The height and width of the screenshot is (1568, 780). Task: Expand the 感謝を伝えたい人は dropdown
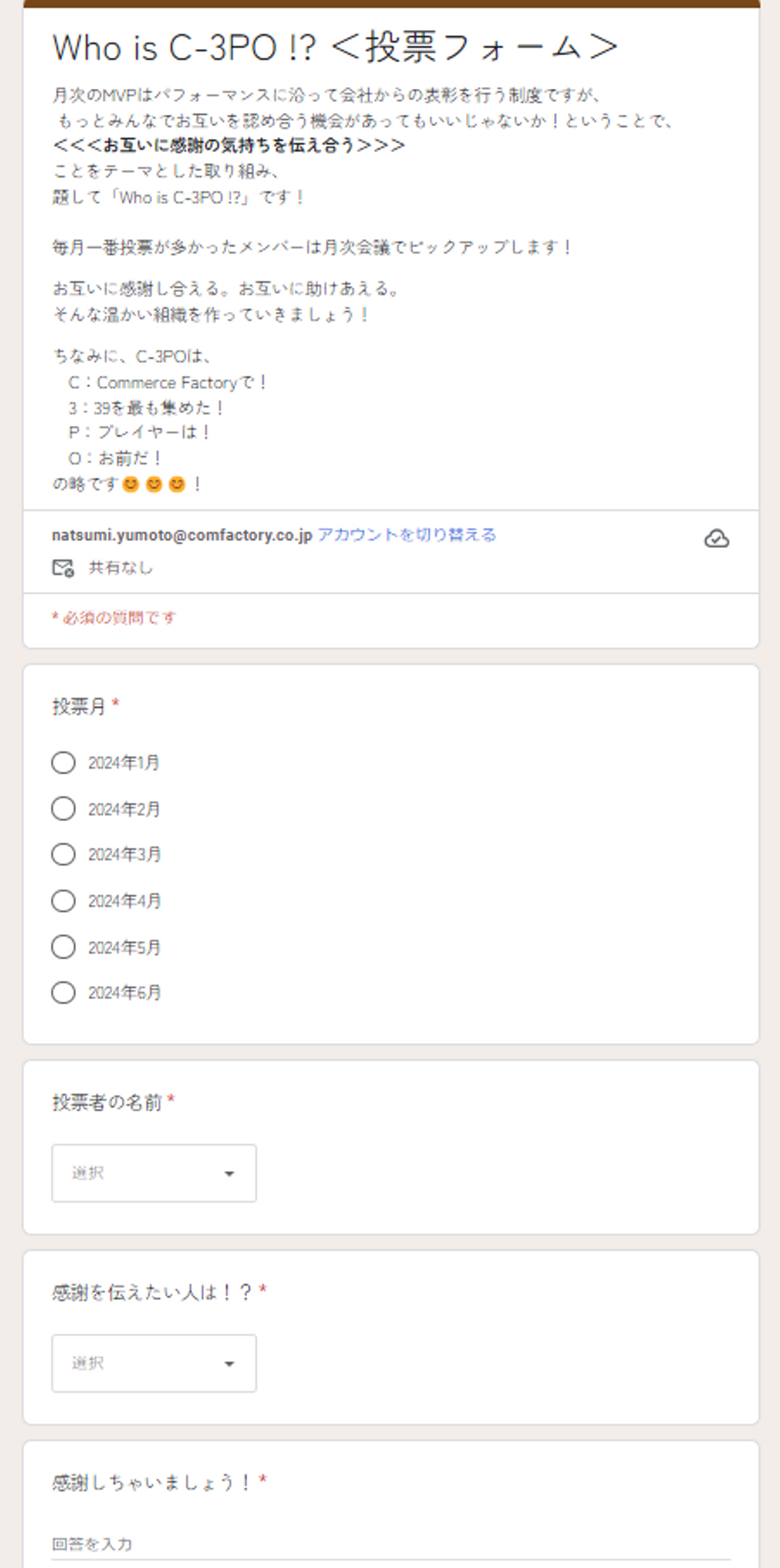(x=153, y=1363)
